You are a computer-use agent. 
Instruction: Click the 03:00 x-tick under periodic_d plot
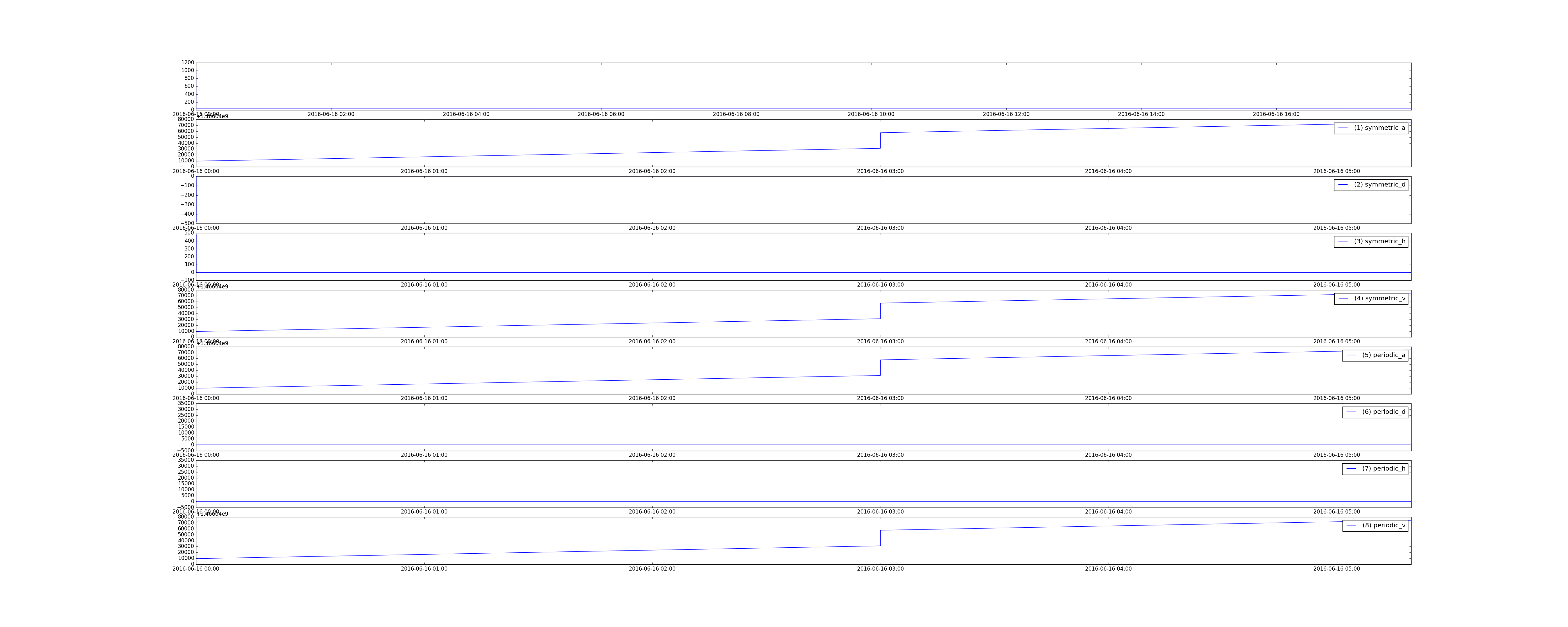point(880,455)
